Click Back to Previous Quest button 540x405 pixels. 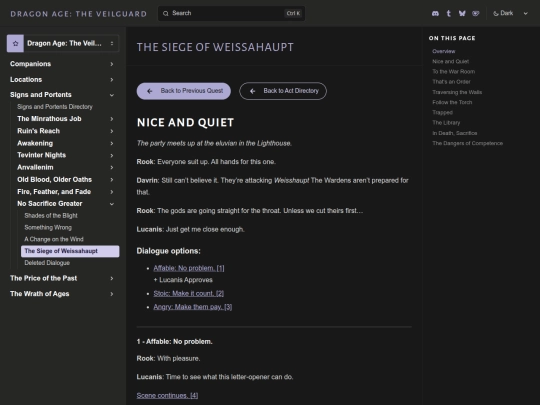[184, 91]
